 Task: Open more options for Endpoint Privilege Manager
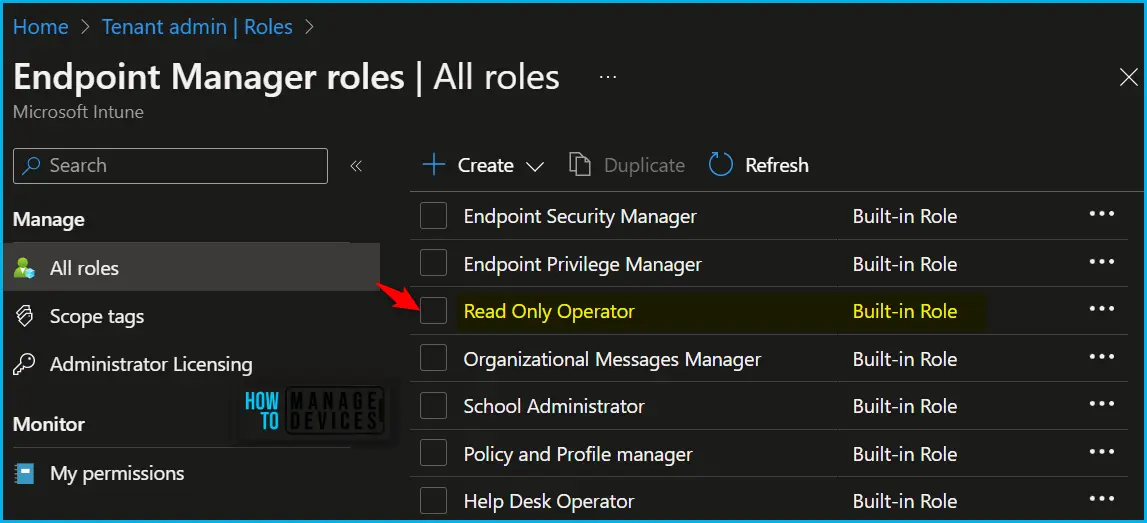1102,261
